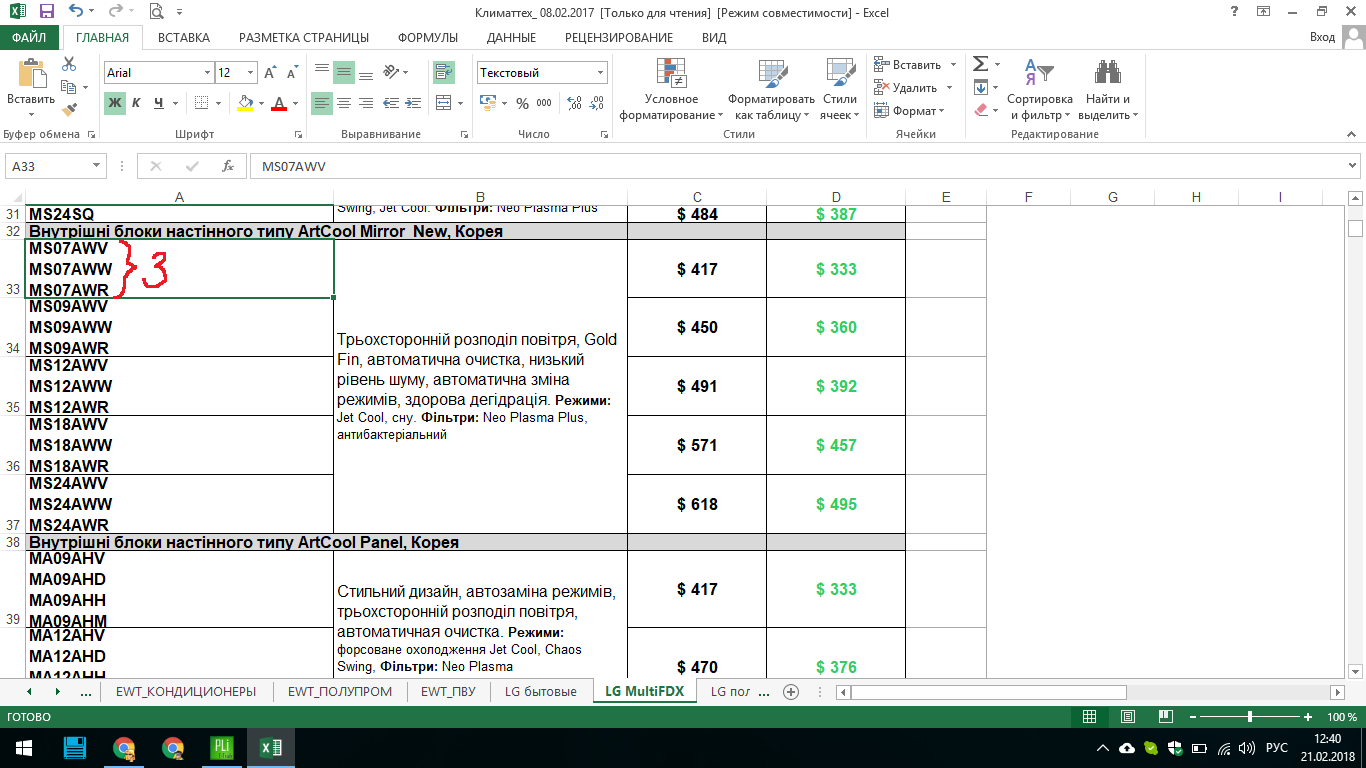This screenshot has width=1366, height=768.
Task: Toggle italic К formatting
Action: [136, 103]
